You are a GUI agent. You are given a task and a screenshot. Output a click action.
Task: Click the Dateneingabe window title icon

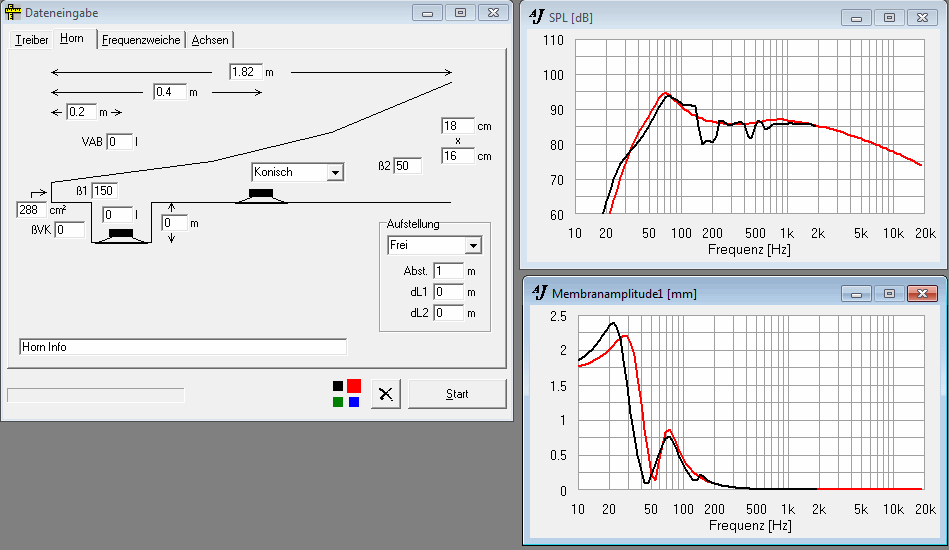click(13, 13)
